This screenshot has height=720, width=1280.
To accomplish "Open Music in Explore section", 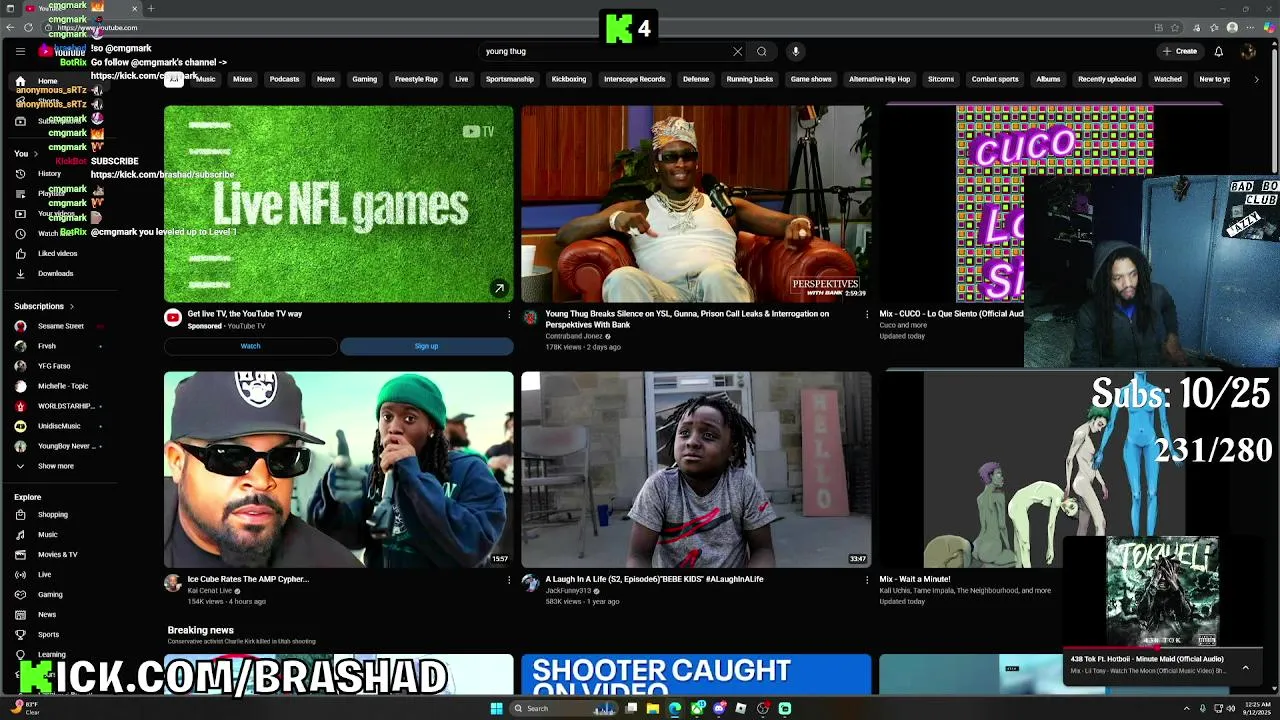I will (47, 535).
